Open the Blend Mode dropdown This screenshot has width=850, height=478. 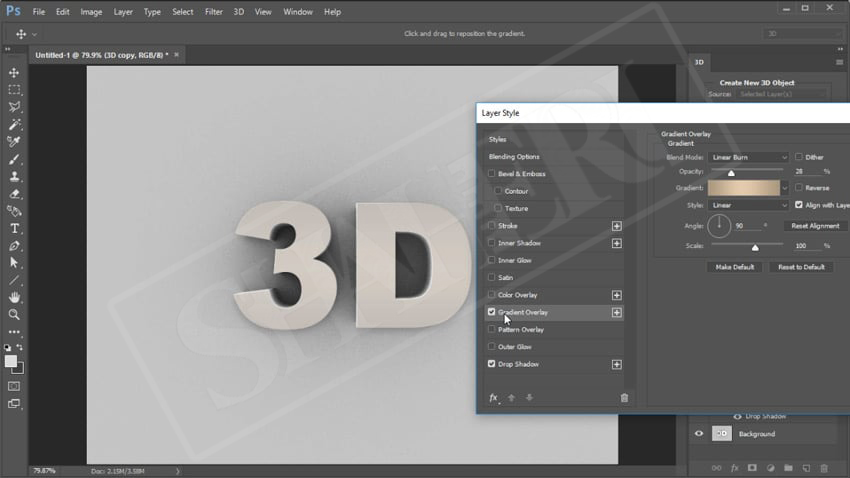[749, 157]
